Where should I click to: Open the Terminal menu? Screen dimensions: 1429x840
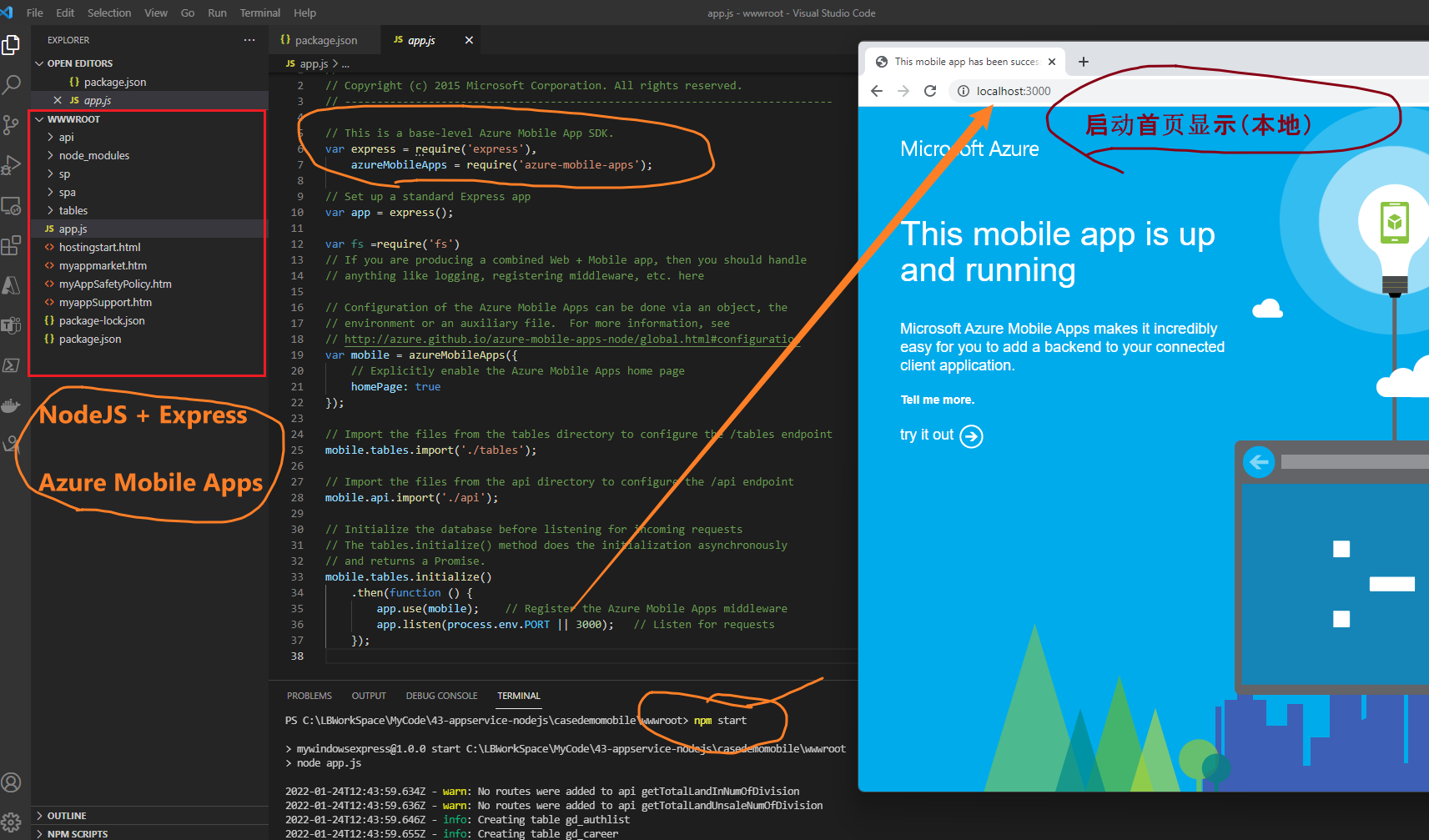[259, 13]
